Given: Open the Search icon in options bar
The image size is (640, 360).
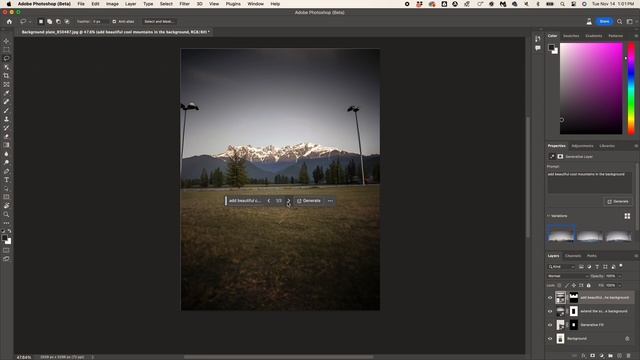Looking at the screenshot, I should (x=620, y=21).
